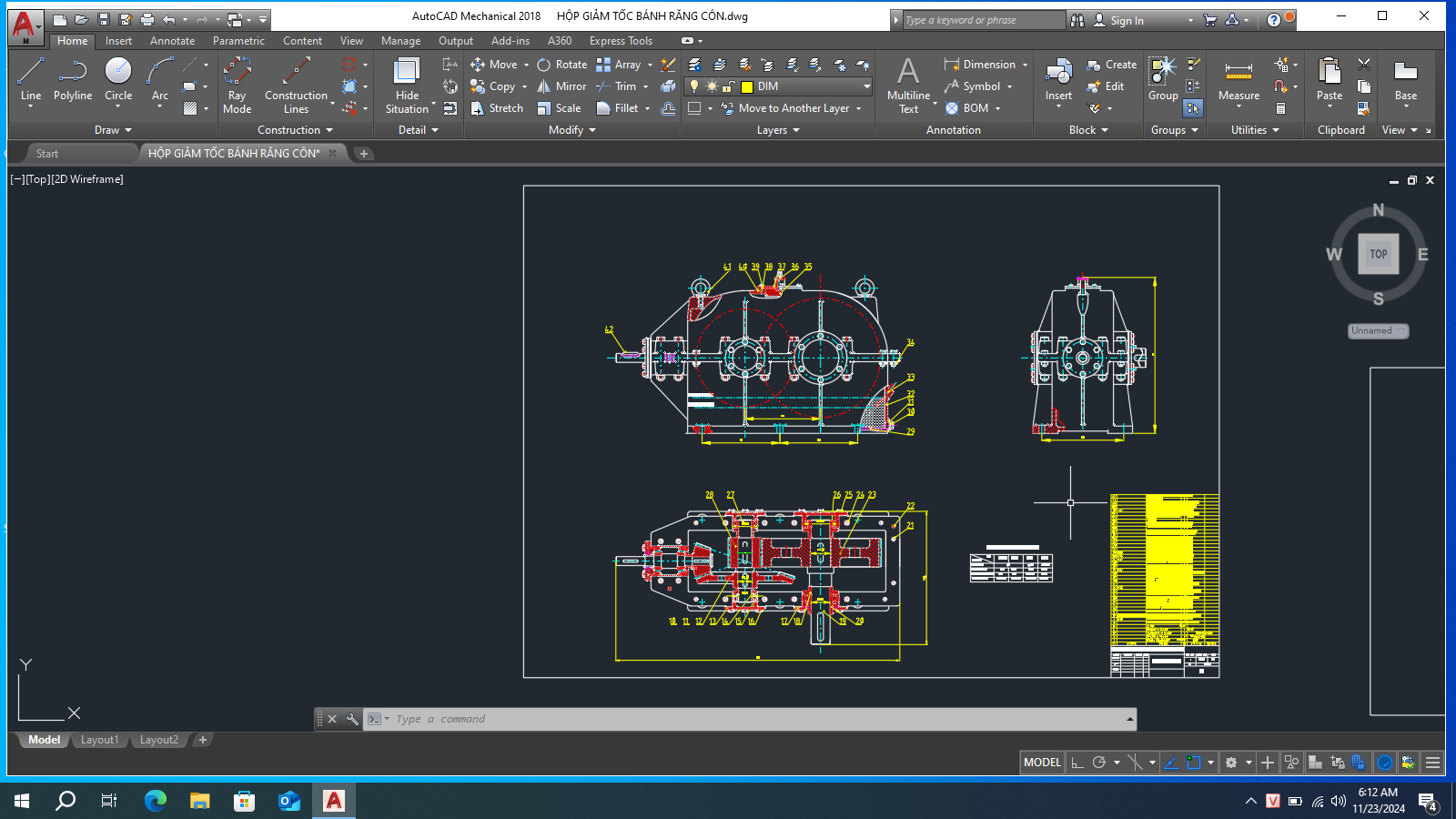This screenshot has height=819, width=1456.
Task: Click the Paste clipboard icon
Action: tap(1330, 71)
